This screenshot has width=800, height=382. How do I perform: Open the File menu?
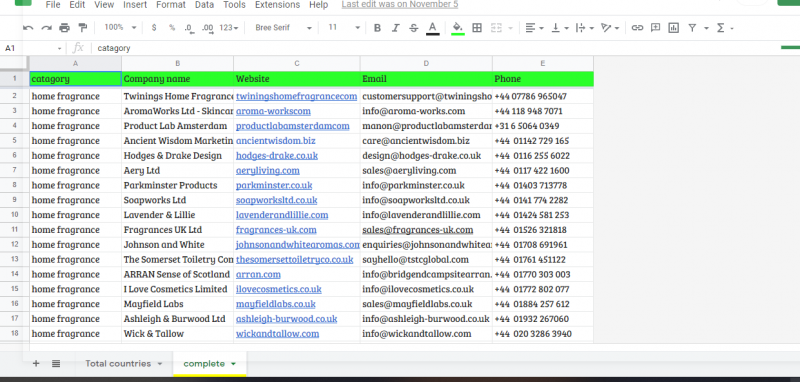click(53, 5)
